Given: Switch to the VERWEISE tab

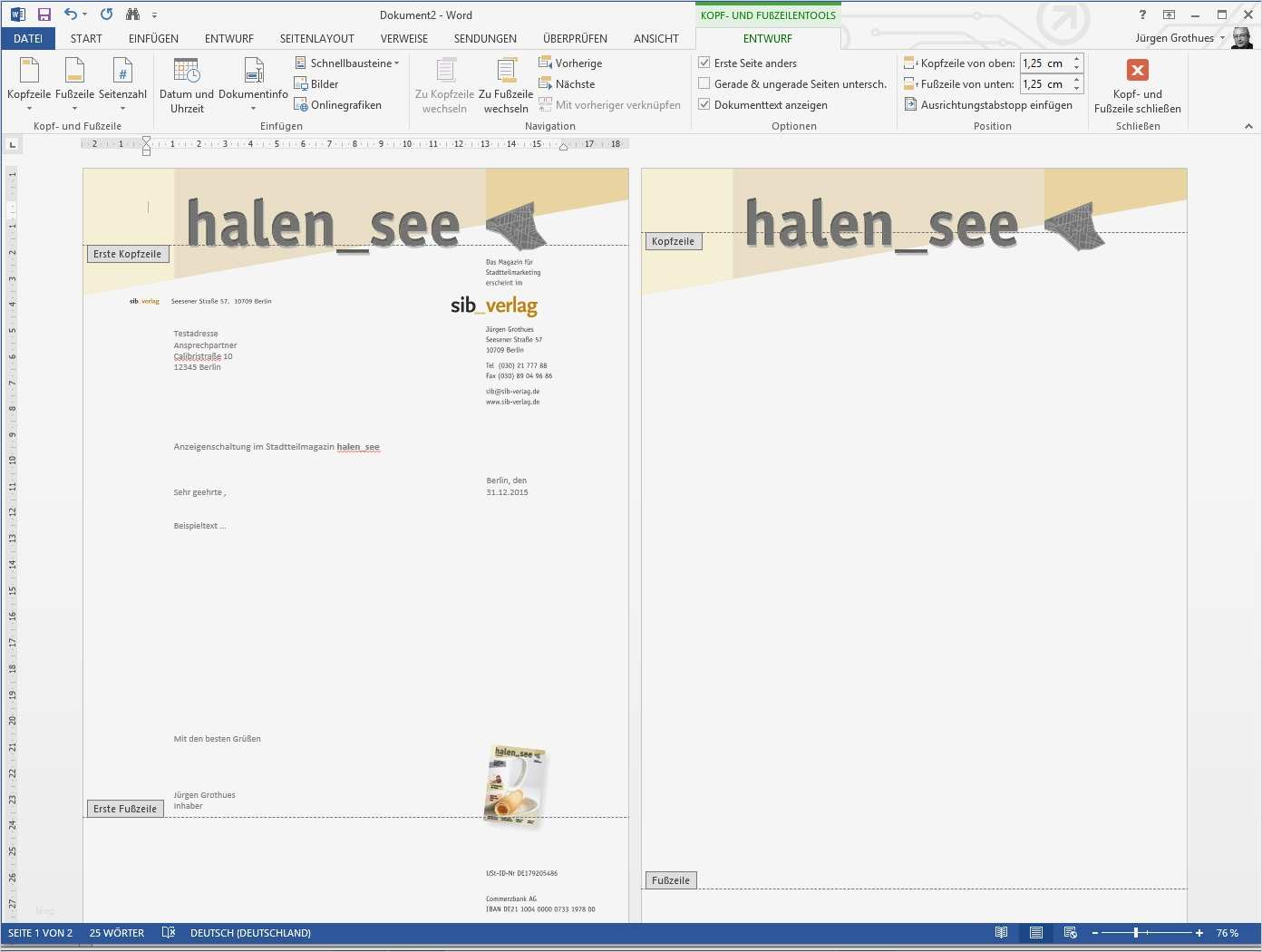Looking at the screenshot, I should point(404,38).
